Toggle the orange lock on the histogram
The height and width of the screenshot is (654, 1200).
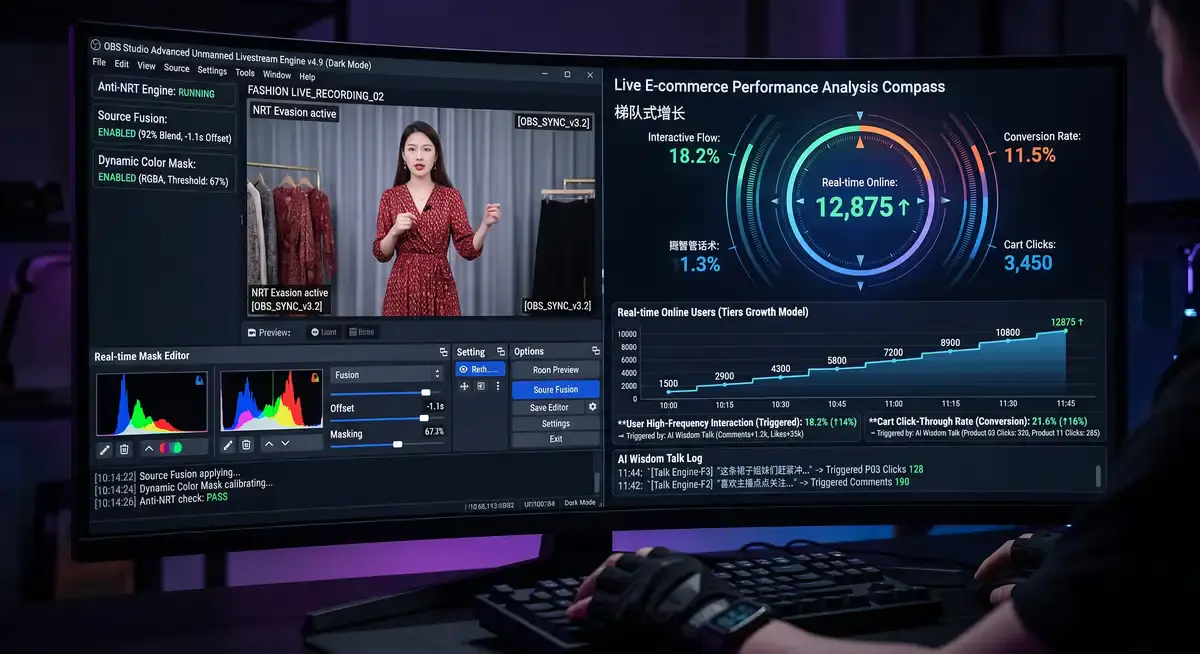315,377
